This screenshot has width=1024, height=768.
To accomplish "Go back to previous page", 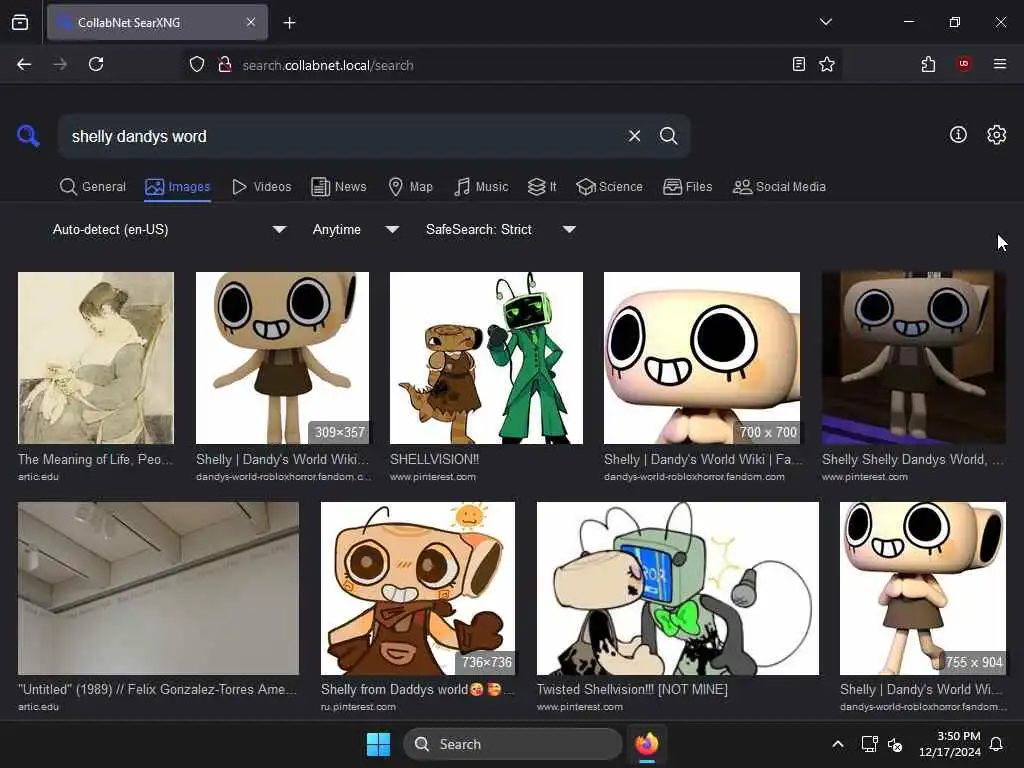I will pos(24,64).
